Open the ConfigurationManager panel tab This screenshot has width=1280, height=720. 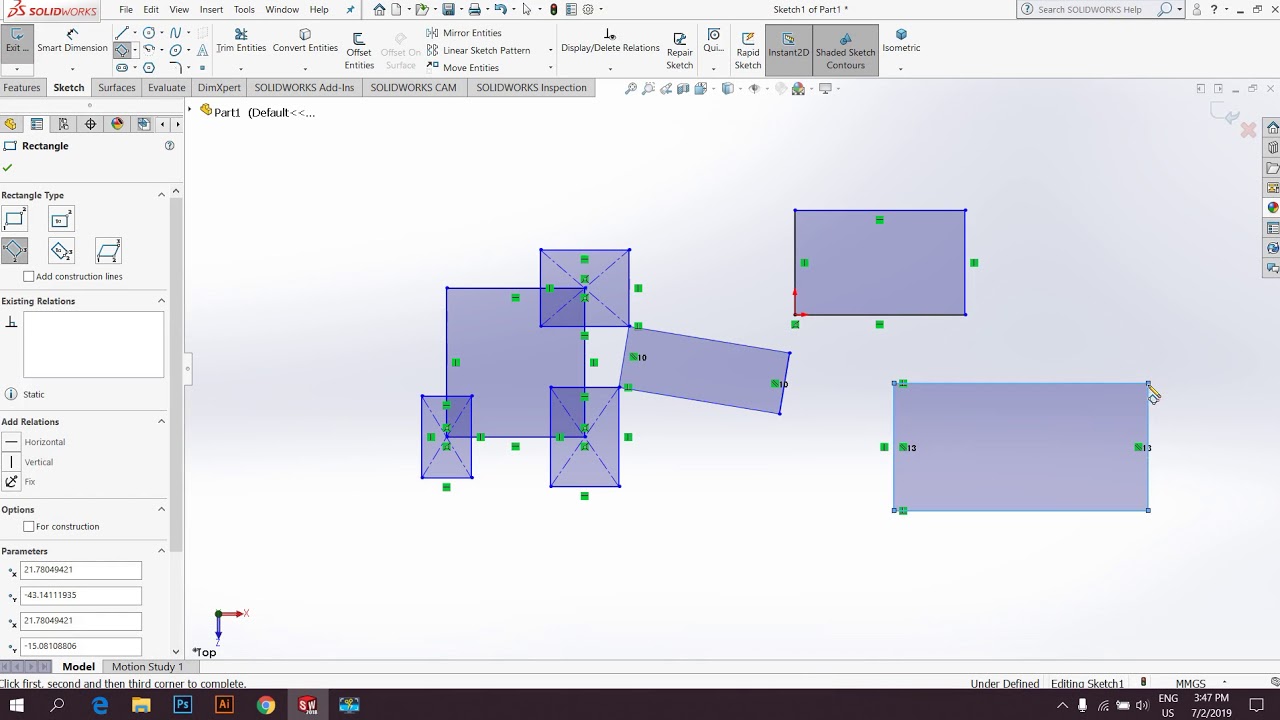point(63,124)
